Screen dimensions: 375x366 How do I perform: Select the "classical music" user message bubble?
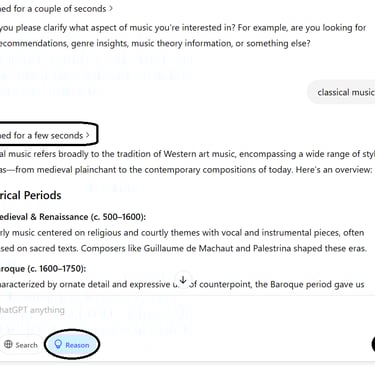tap(342, 92)
